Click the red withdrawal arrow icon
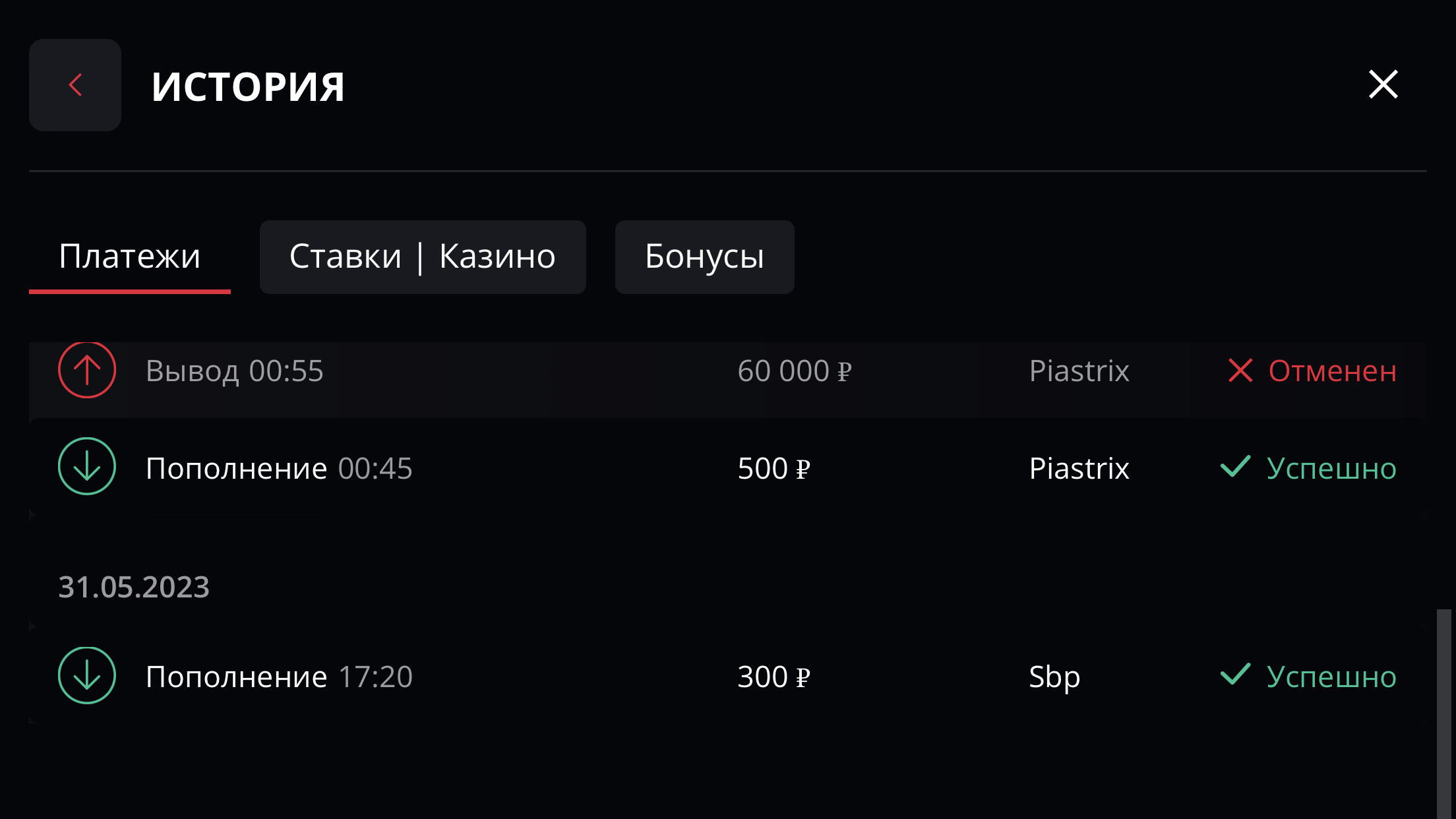The height and width of the screenshot is (819, 1456). point(87,369)
